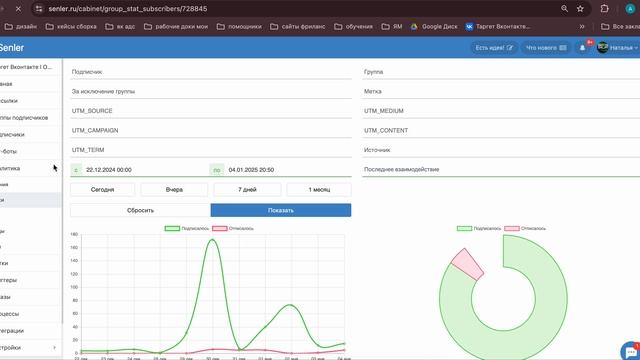
Task: Open the notifications bell icon
Action: (x=582, y=48)
